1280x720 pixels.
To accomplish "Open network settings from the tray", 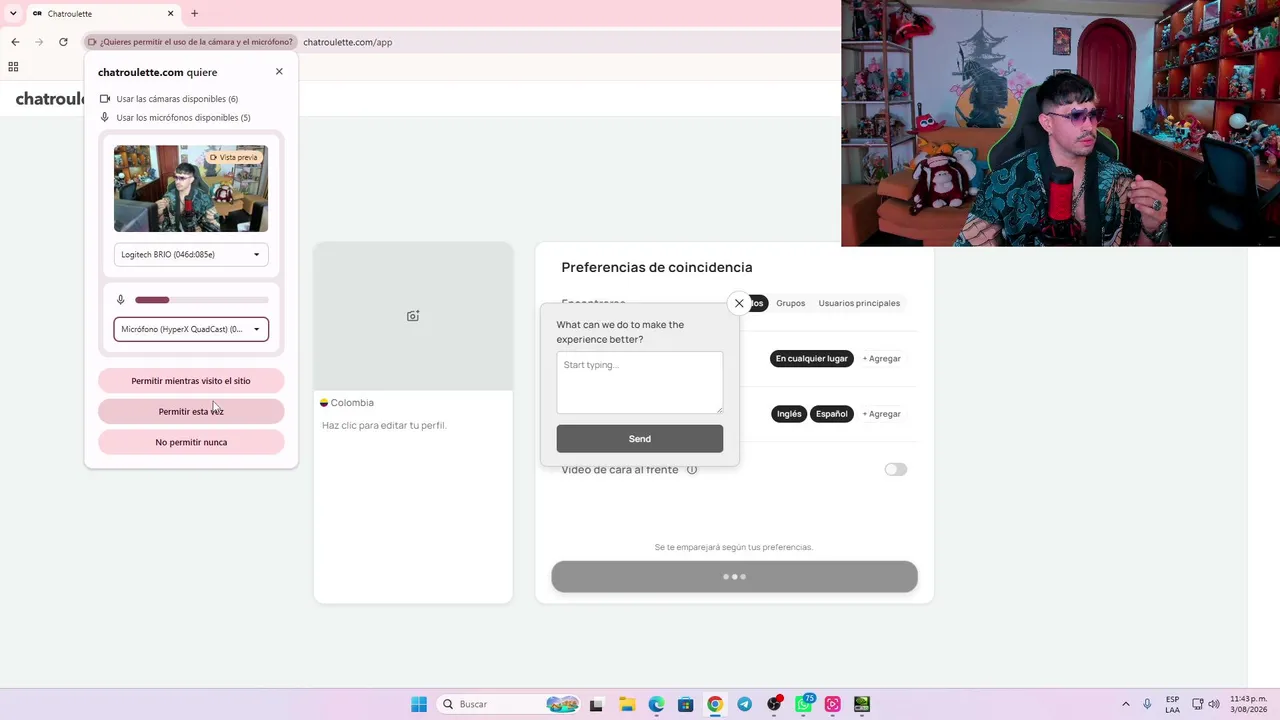I will (x=1198, y=704).
